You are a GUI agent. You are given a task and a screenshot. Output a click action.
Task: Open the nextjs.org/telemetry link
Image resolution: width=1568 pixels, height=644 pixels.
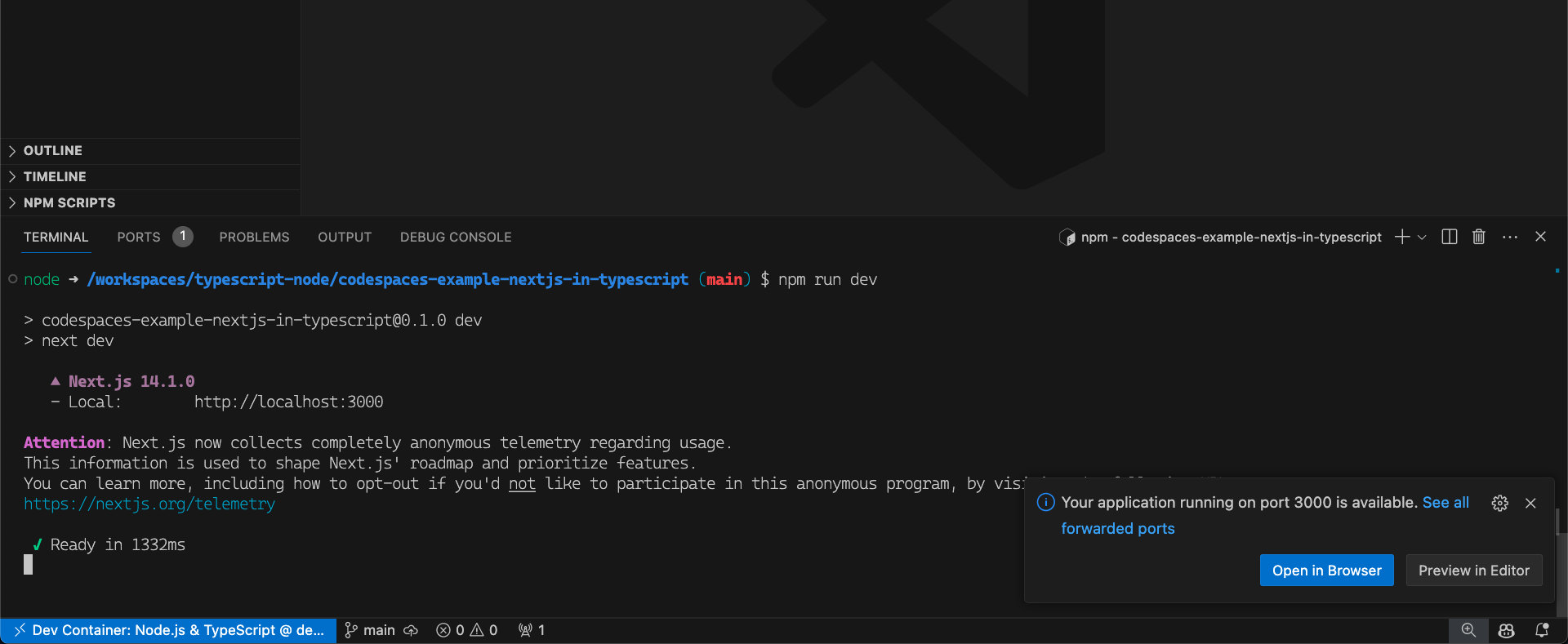tap(149, 504)
